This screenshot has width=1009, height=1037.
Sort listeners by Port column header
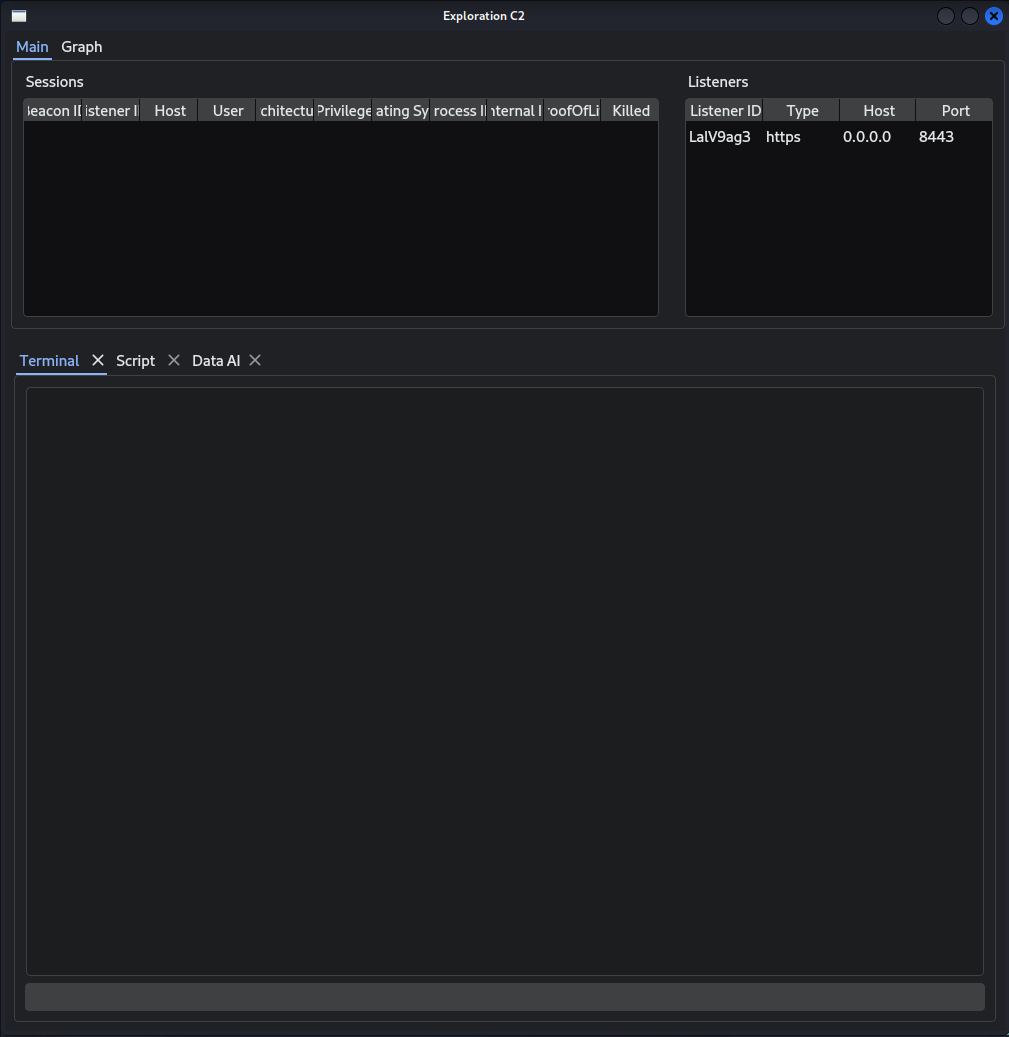(955, 111)
